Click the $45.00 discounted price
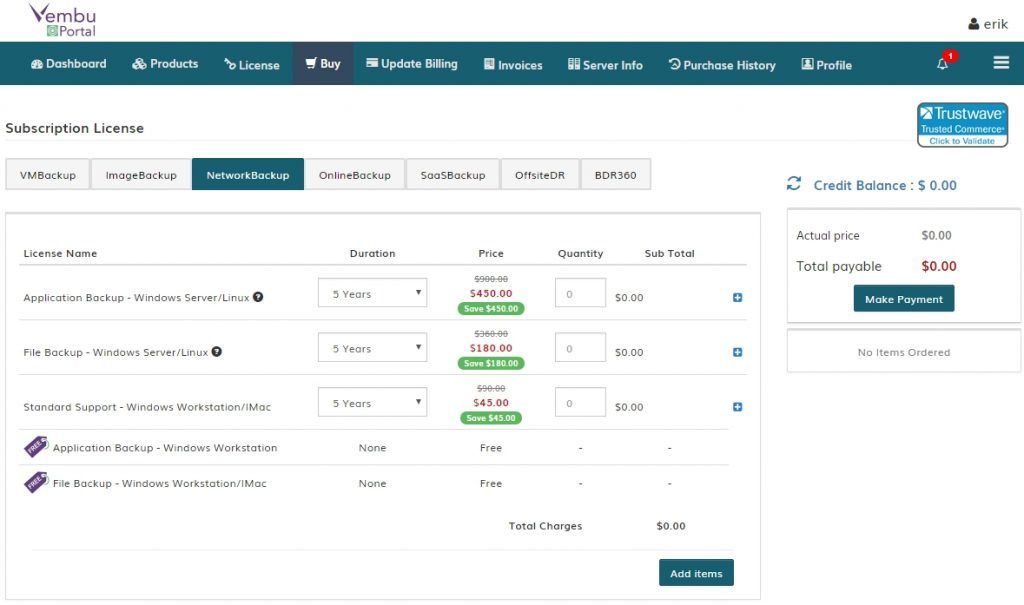 point(491,403)
